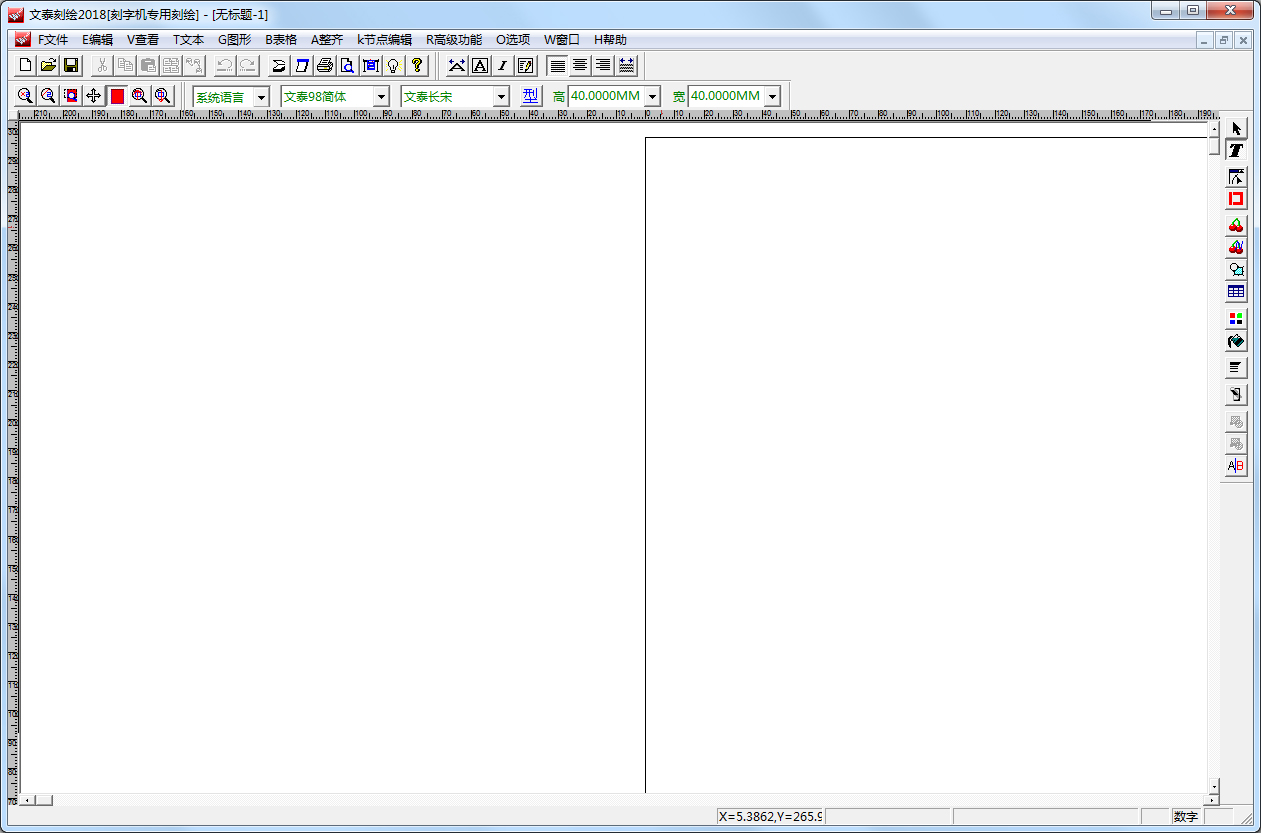Create a new blank document
This screenshot has width=1261, height=833.
click(x=26, y=66)
